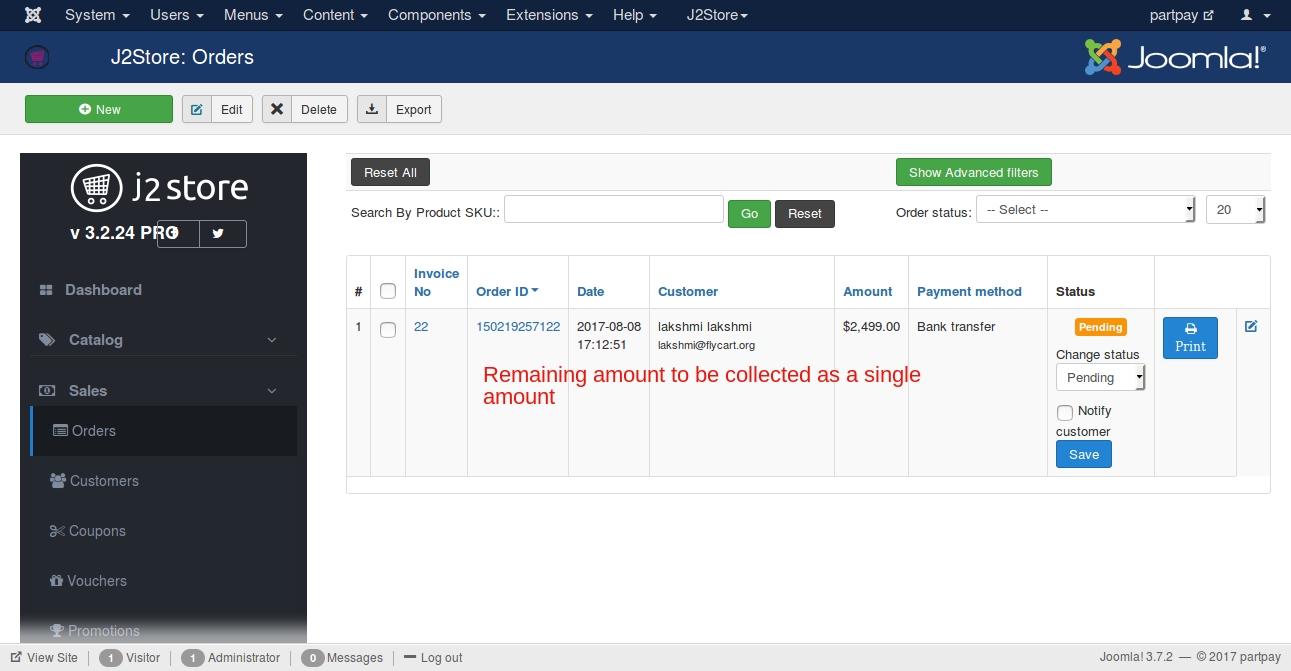Viewport: 1291px width, 671px height.
Task: Click the Joomla logo icon in top bar
Action: click(x=33, y=15)
